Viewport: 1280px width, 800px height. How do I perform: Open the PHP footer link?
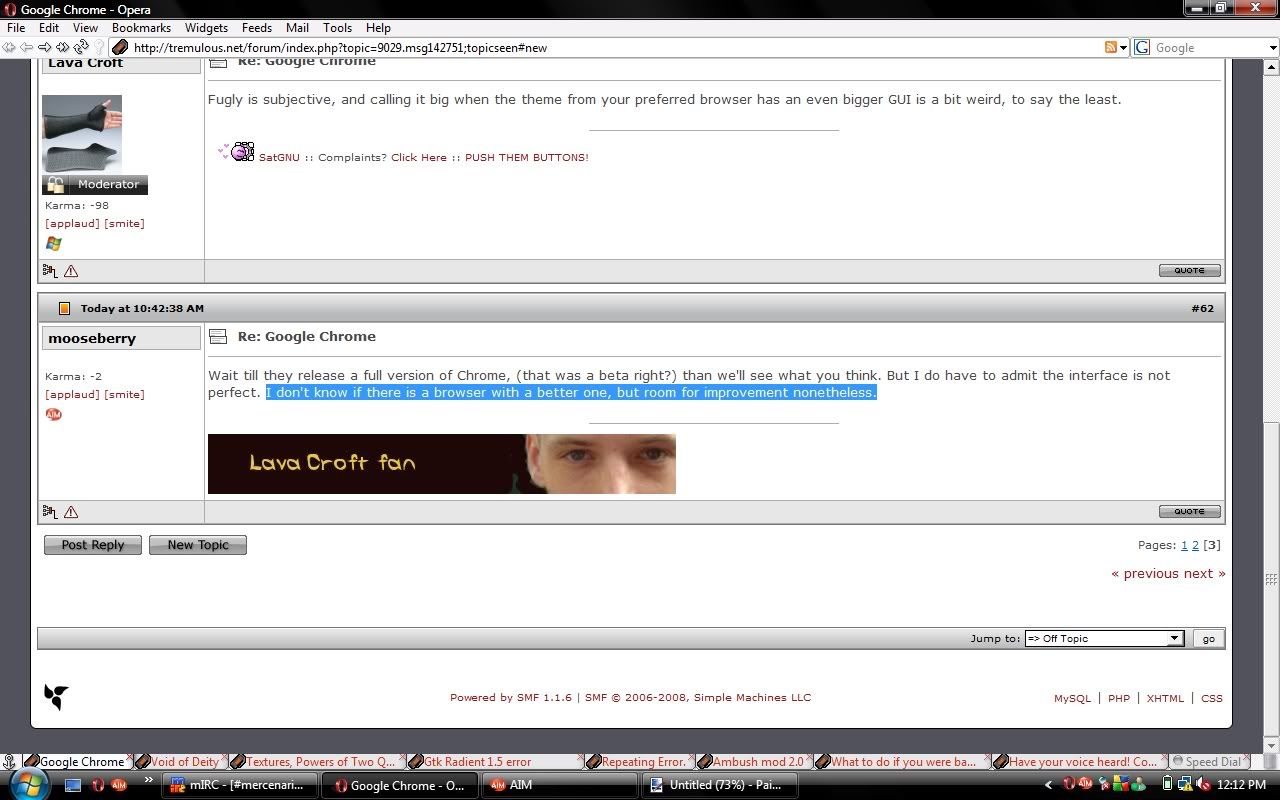(x=1119, y=698)
